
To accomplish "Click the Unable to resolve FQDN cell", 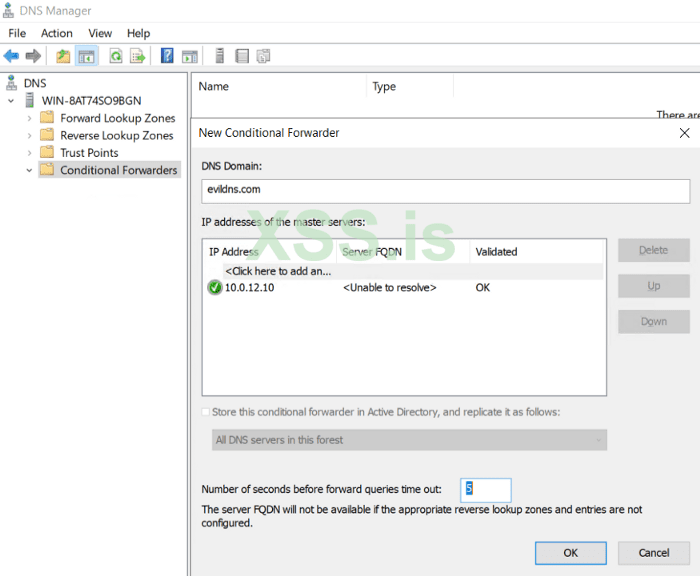I will (x=389, y=288).
